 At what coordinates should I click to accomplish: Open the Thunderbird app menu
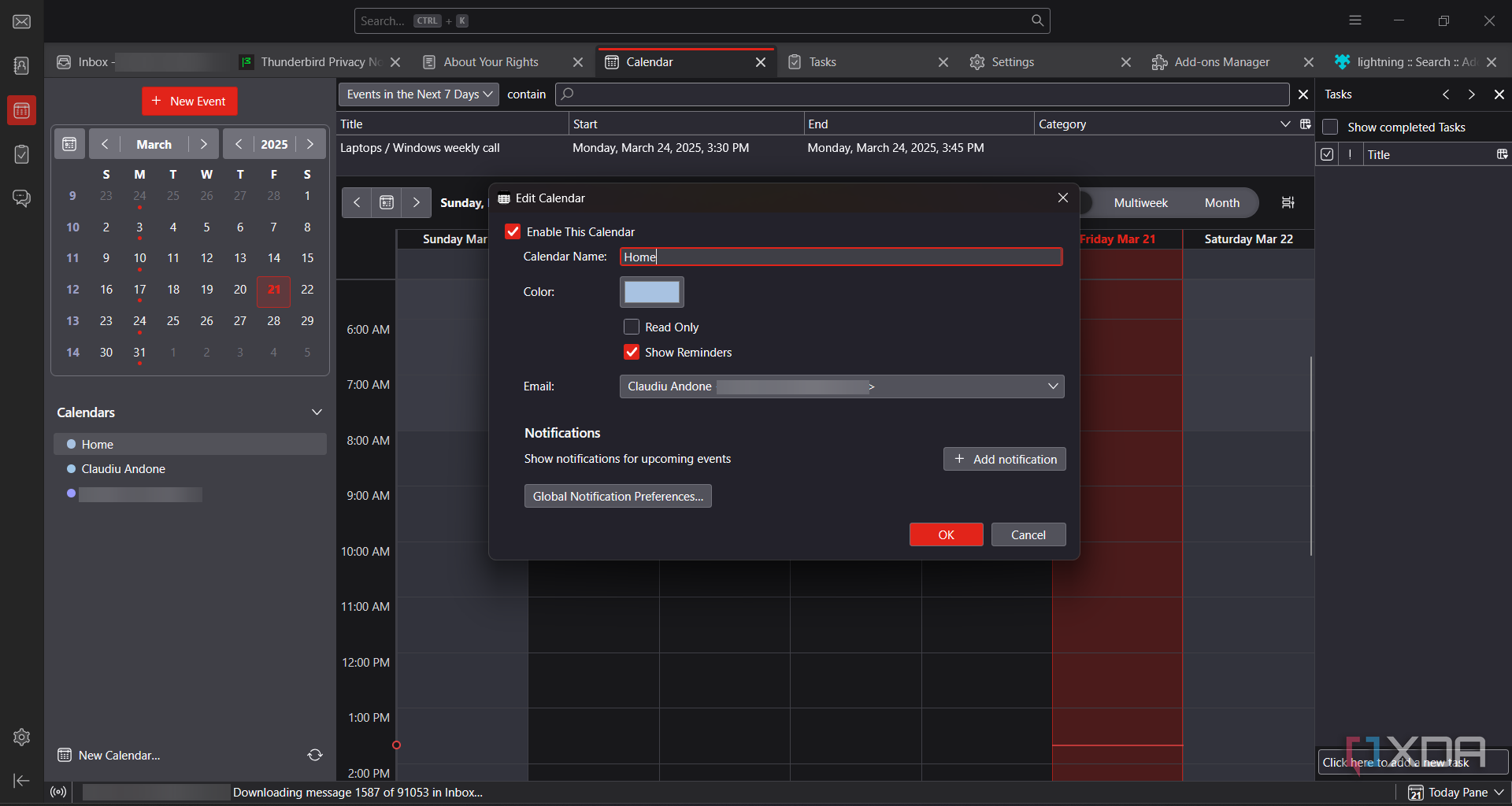coord(1354,21)
